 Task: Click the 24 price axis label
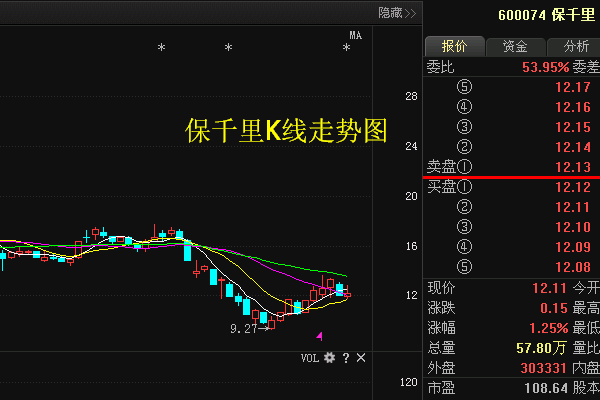(411, 146)
